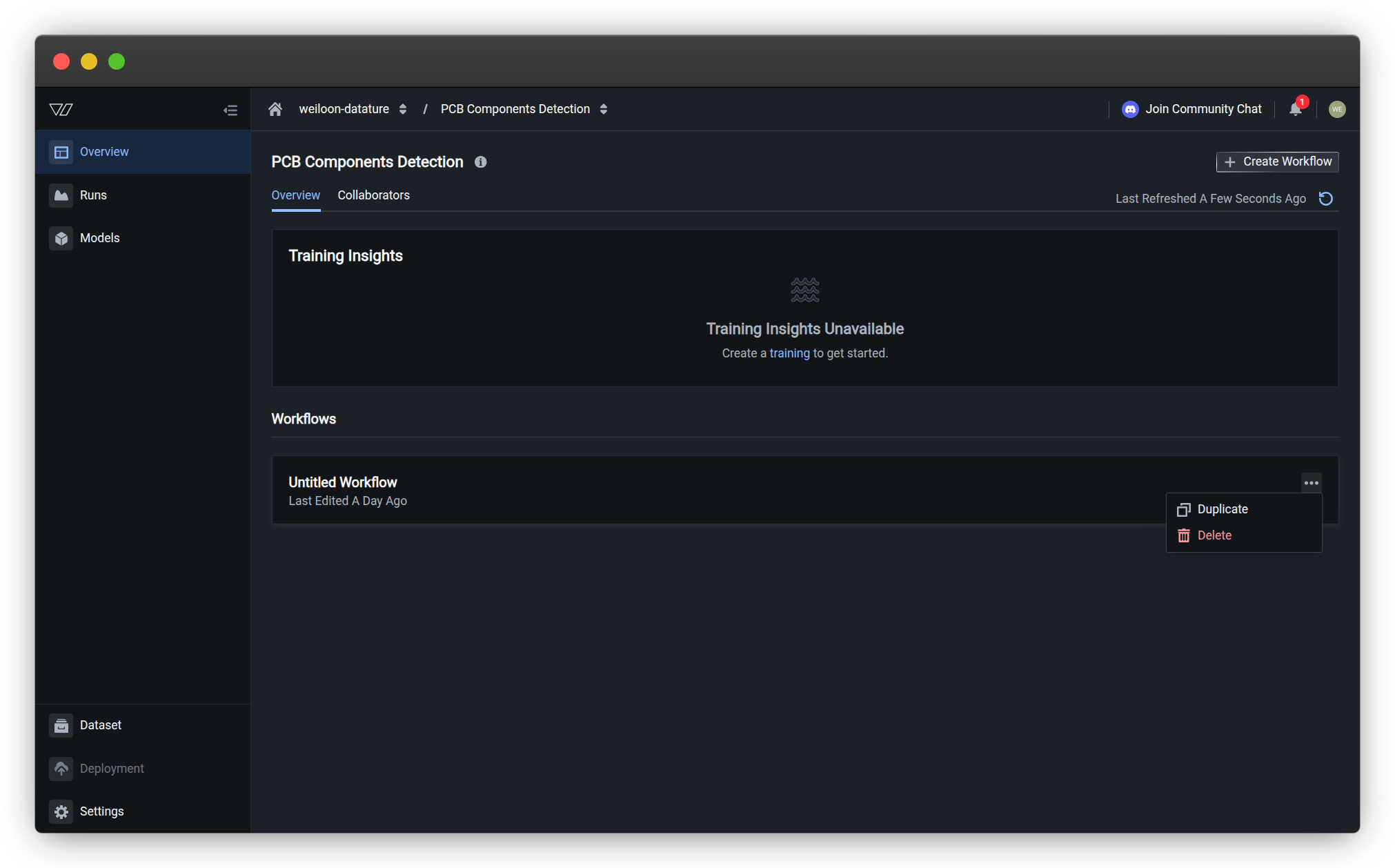Choose Duplicate from the workflow menu
This screenshot has height=868, width=1395.
1222,509
